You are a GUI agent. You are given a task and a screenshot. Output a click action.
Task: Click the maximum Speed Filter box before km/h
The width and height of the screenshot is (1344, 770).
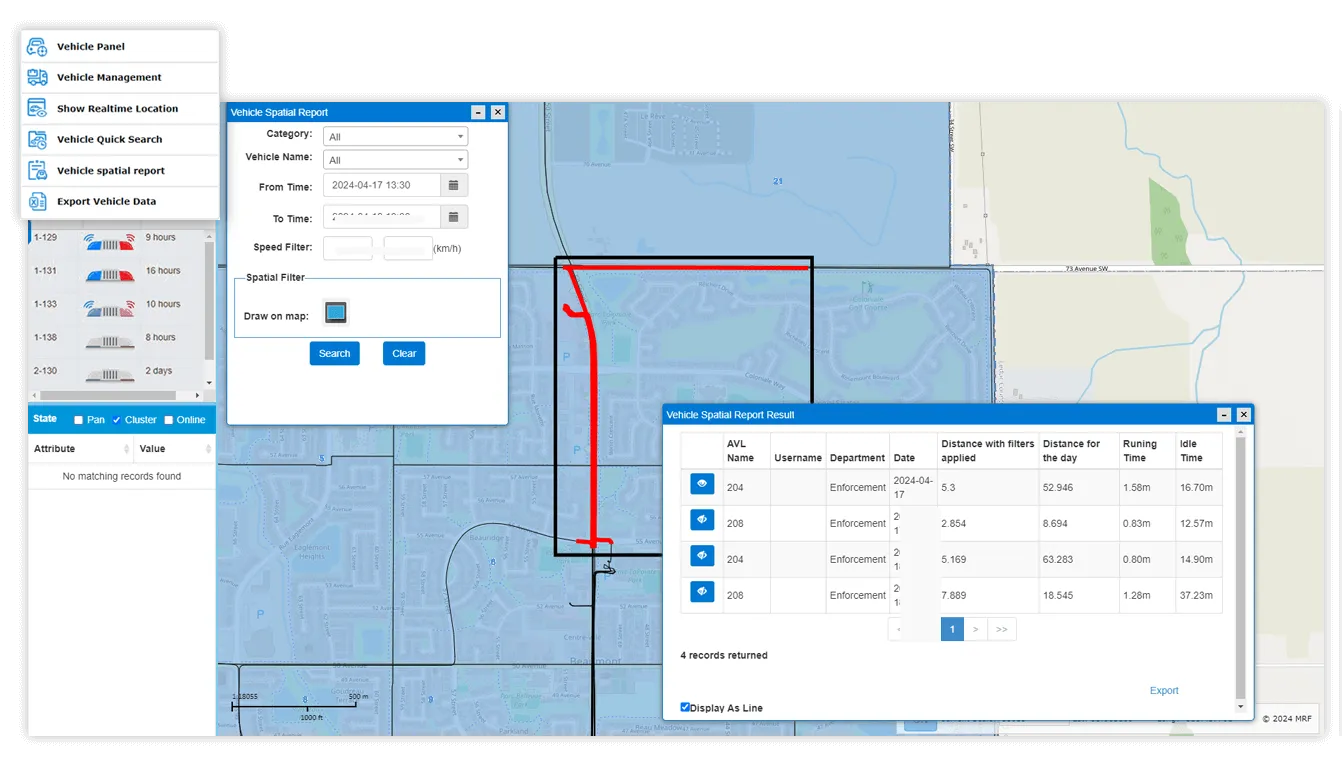(x=408, y=248)
